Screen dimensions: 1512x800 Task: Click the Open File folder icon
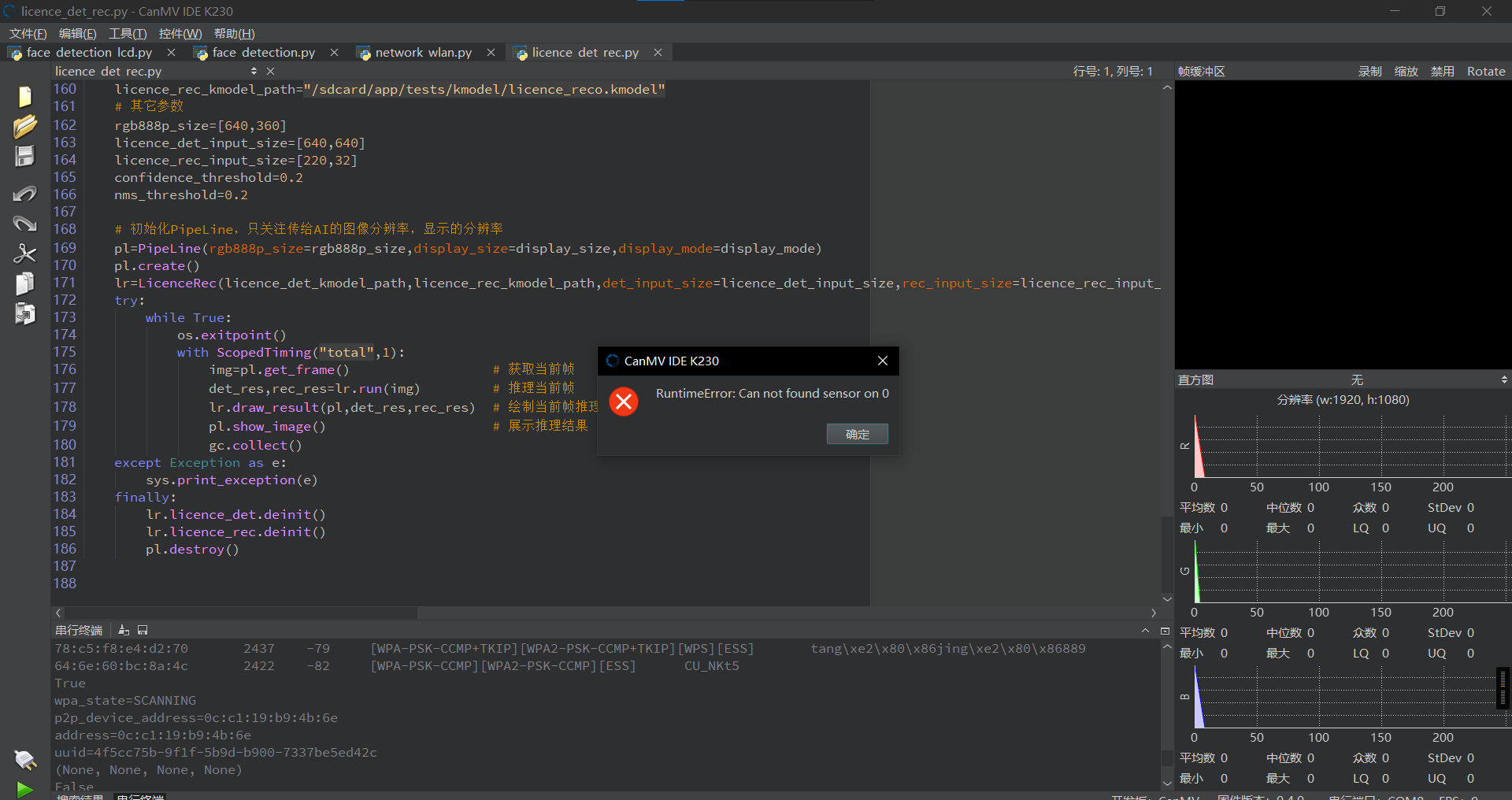pyautogui.click(x=24, y=126)
